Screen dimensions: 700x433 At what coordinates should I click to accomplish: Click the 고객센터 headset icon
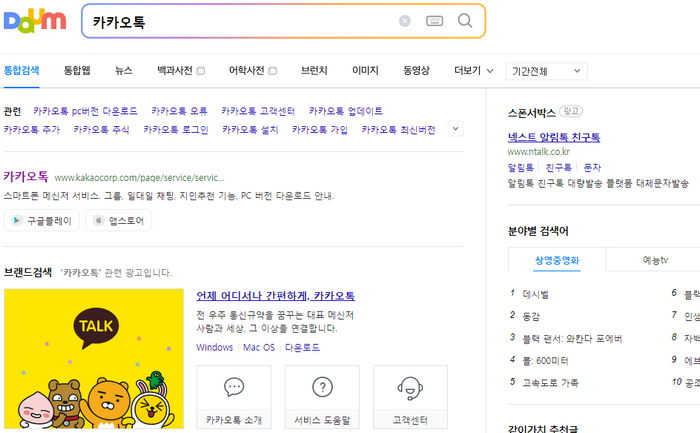(410, 388)
